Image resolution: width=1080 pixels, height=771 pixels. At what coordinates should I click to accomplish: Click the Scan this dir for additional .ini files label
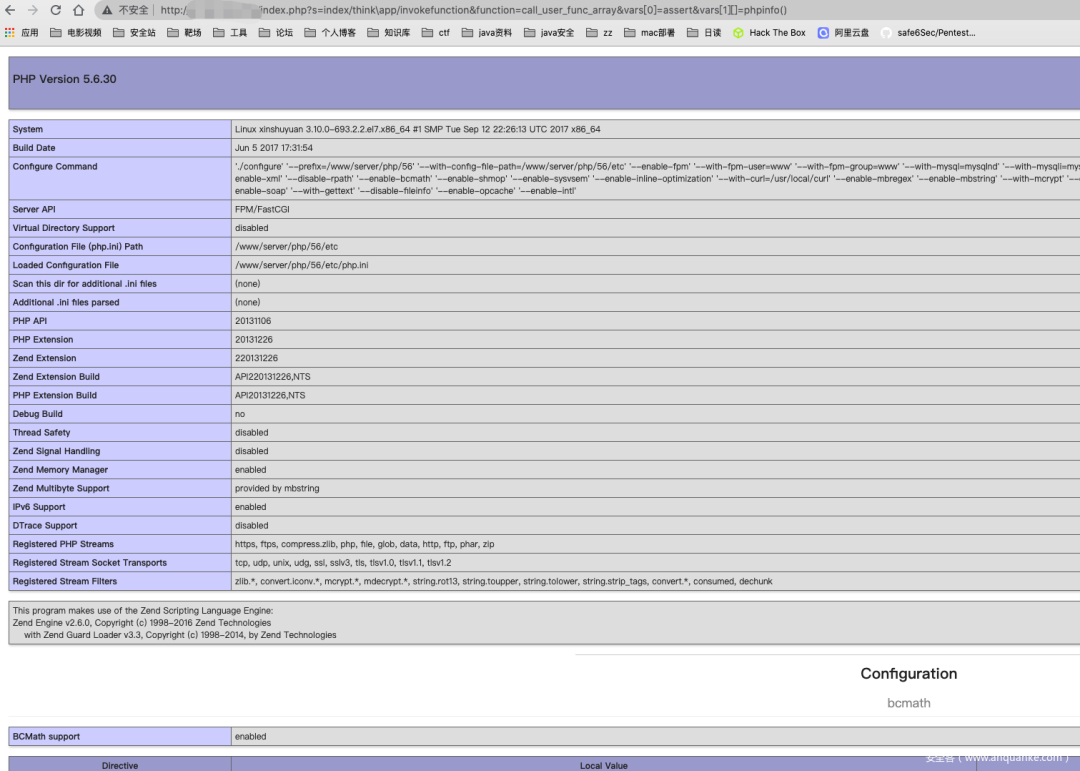point(85,284)
